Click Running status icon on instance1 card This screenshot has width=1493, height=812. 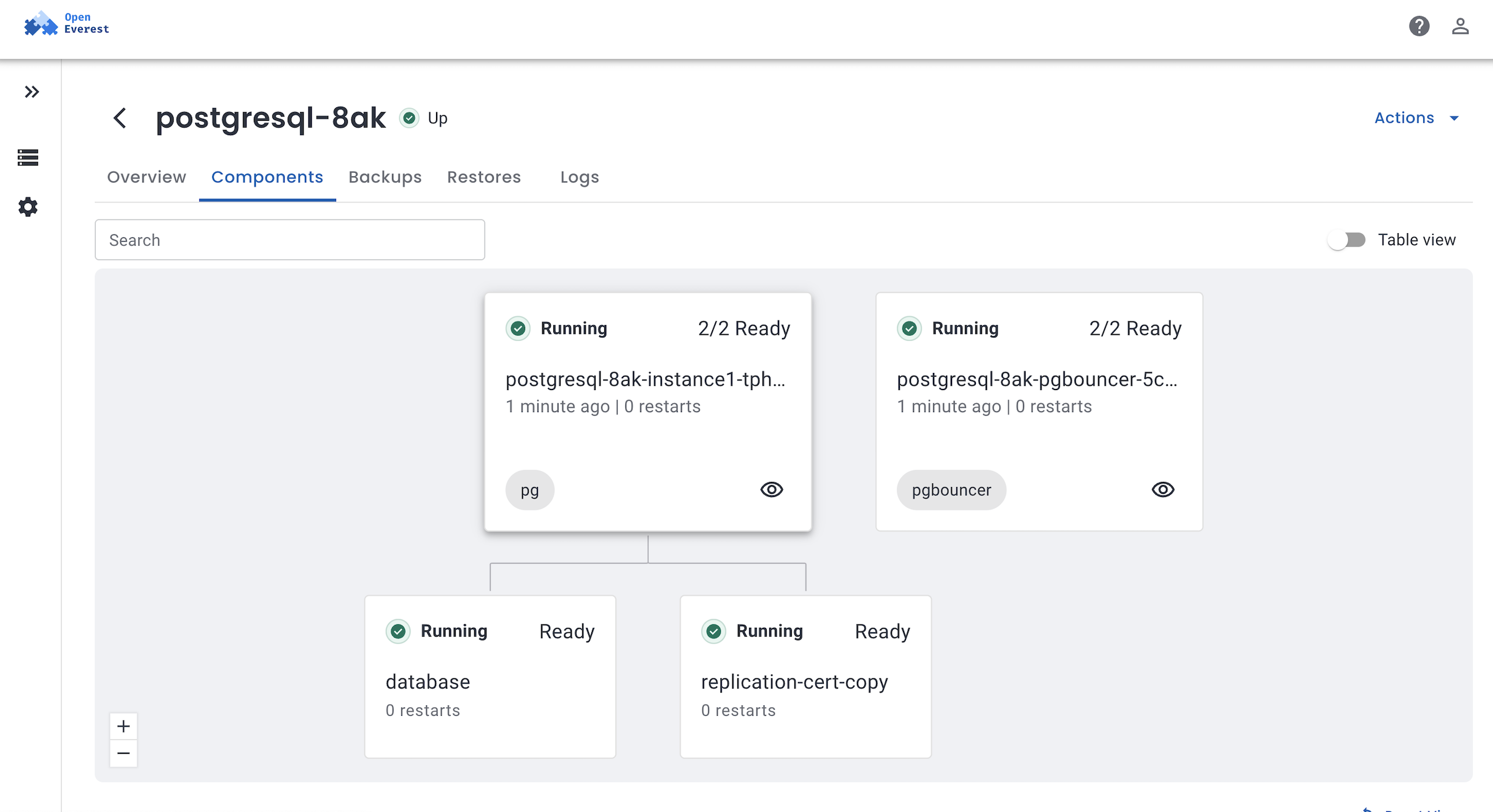tap(518, 329)
